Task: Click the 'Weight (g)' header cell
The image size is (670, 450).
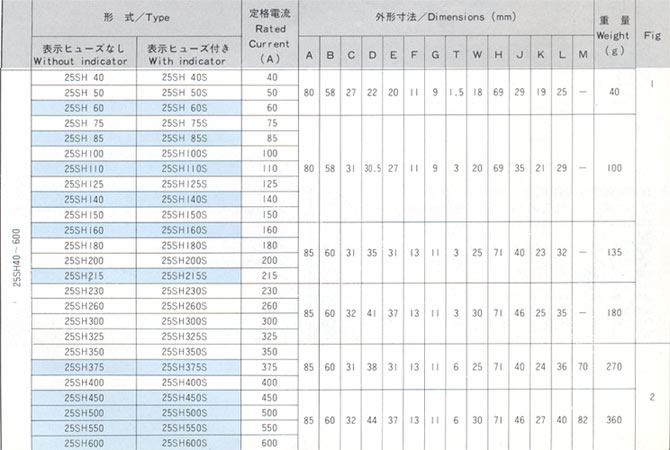Action: pyautogui.click(x=614, y=34)
